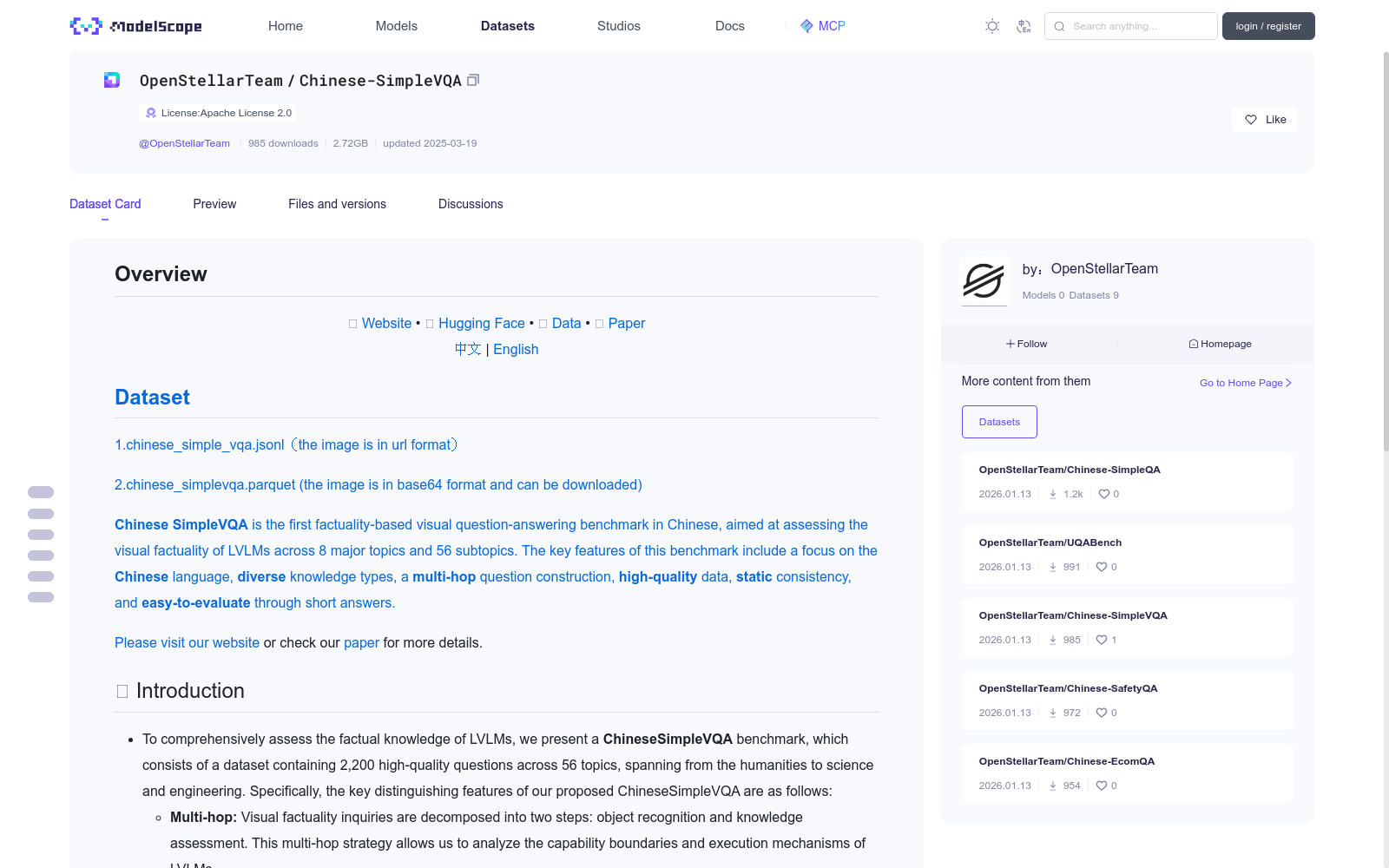Click the dataset cube icon beside the title
1389x868 pixels.
tap(112, 80)
